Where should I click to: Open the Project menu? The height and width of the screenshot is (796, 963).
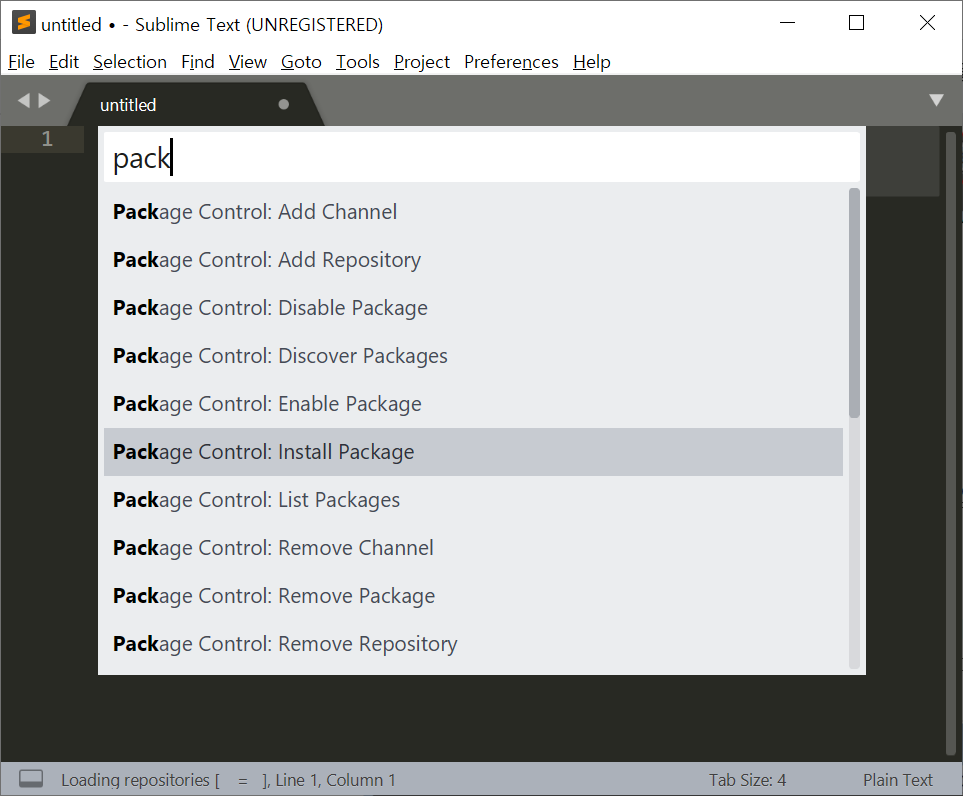[x=422, y=62]
